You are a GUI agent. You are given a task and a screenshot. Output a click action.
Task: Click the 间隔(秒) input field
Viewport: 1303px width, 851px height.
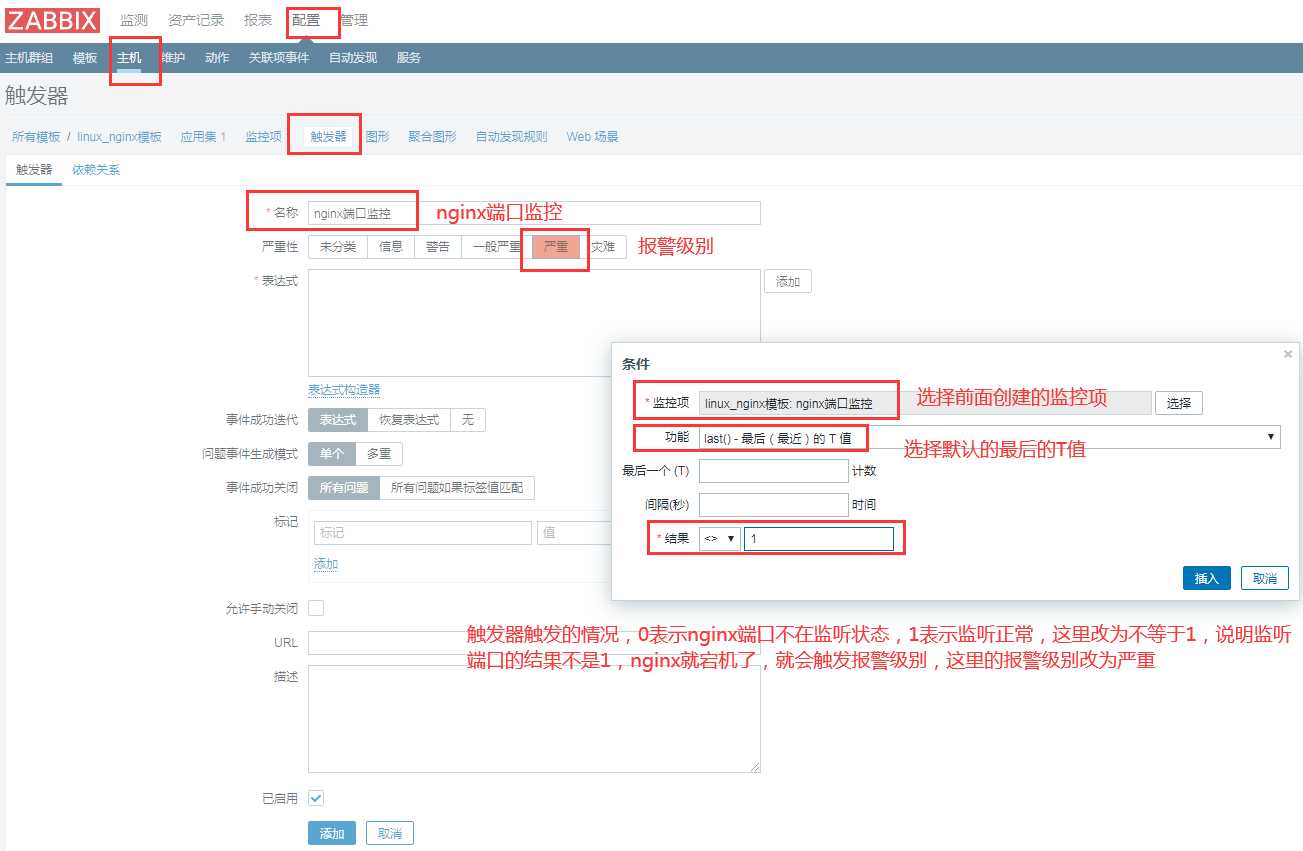pyautogui.click(x=774, y=505)
